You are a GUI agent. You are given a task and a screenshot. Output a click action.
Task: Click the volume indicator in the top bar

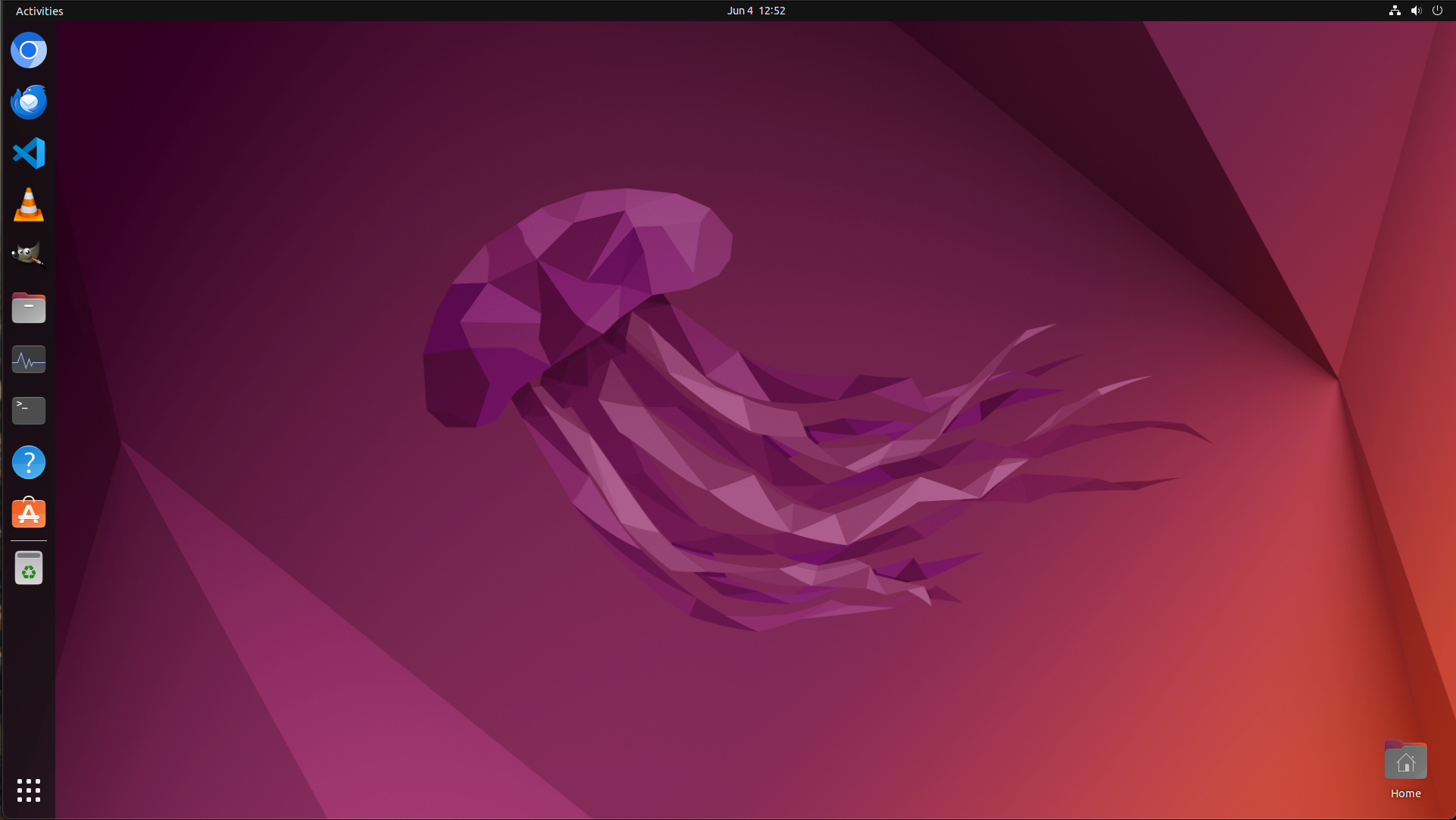click(1416, 11)
